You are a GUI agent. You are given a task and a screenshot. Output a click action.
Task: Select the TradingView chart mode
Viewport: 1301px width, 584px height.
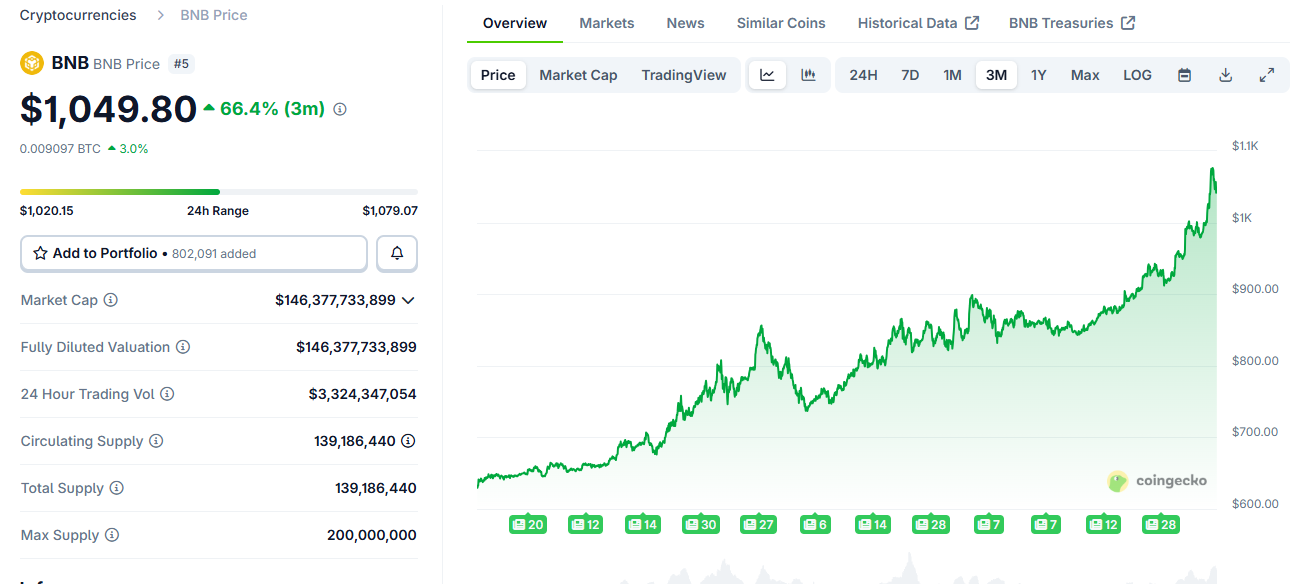684,75
